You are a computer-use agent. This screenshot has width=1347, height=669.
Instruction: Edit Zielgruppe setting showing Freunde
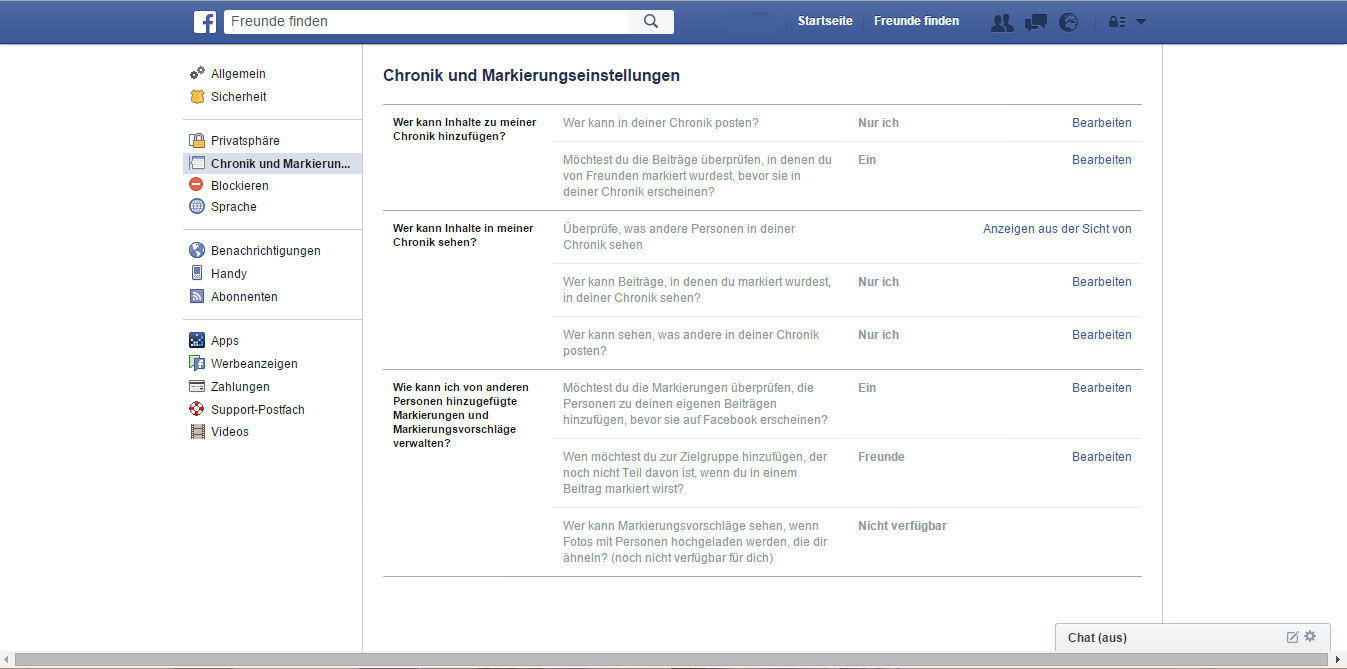(x=1101, y=457)
